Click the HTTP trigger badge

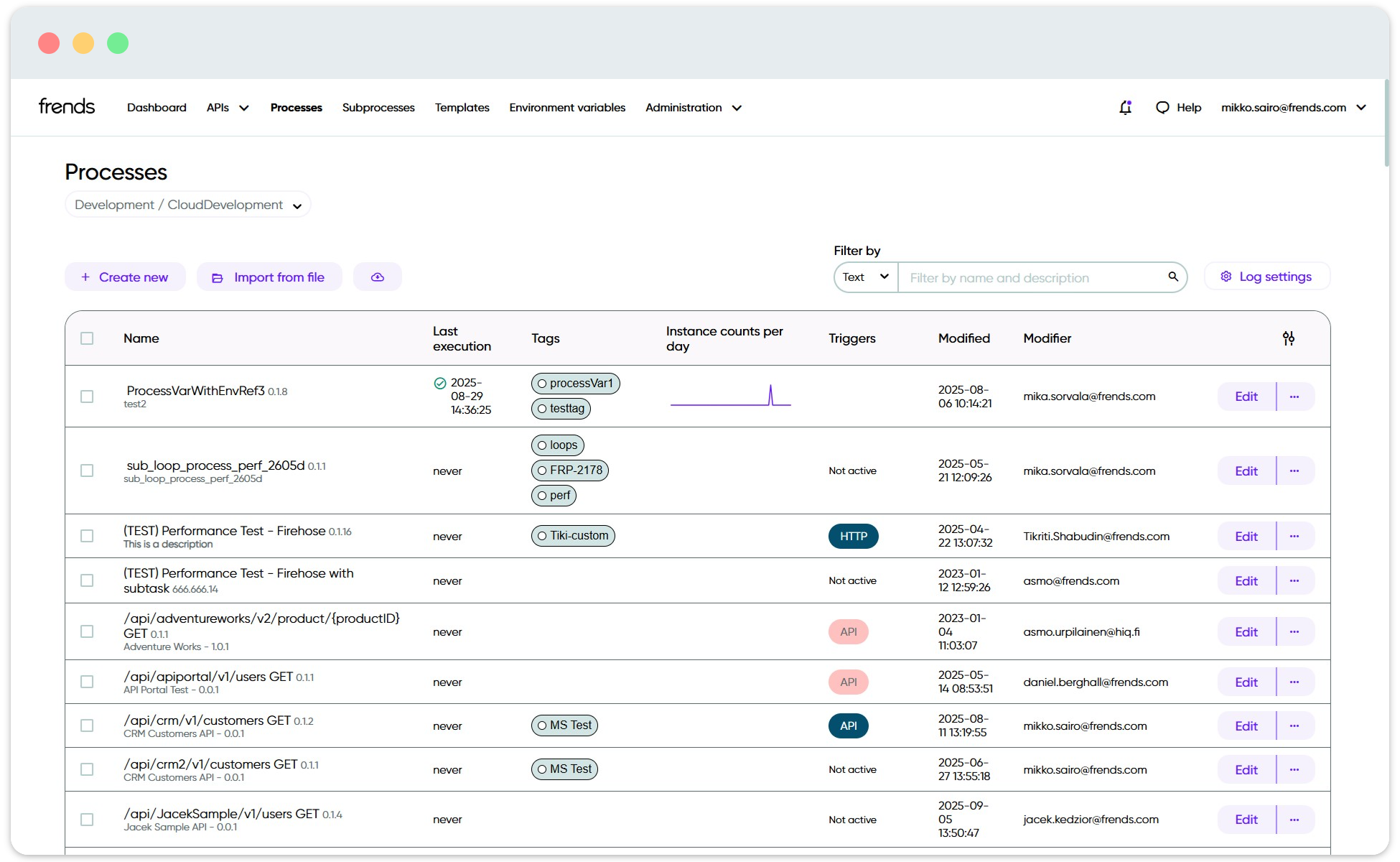click(x=853, y=537)
